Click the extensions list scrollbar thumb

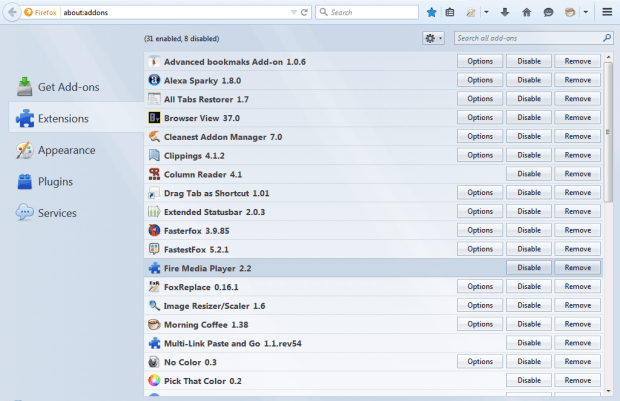[x=608, y=131]
